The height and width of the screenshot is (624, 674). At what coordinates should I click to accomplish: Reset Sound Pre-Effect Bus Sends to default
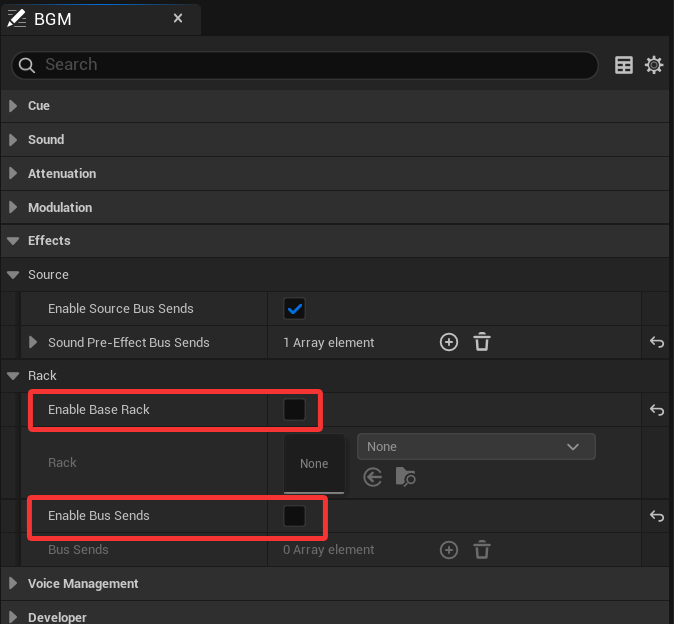[x=657, y=342]
